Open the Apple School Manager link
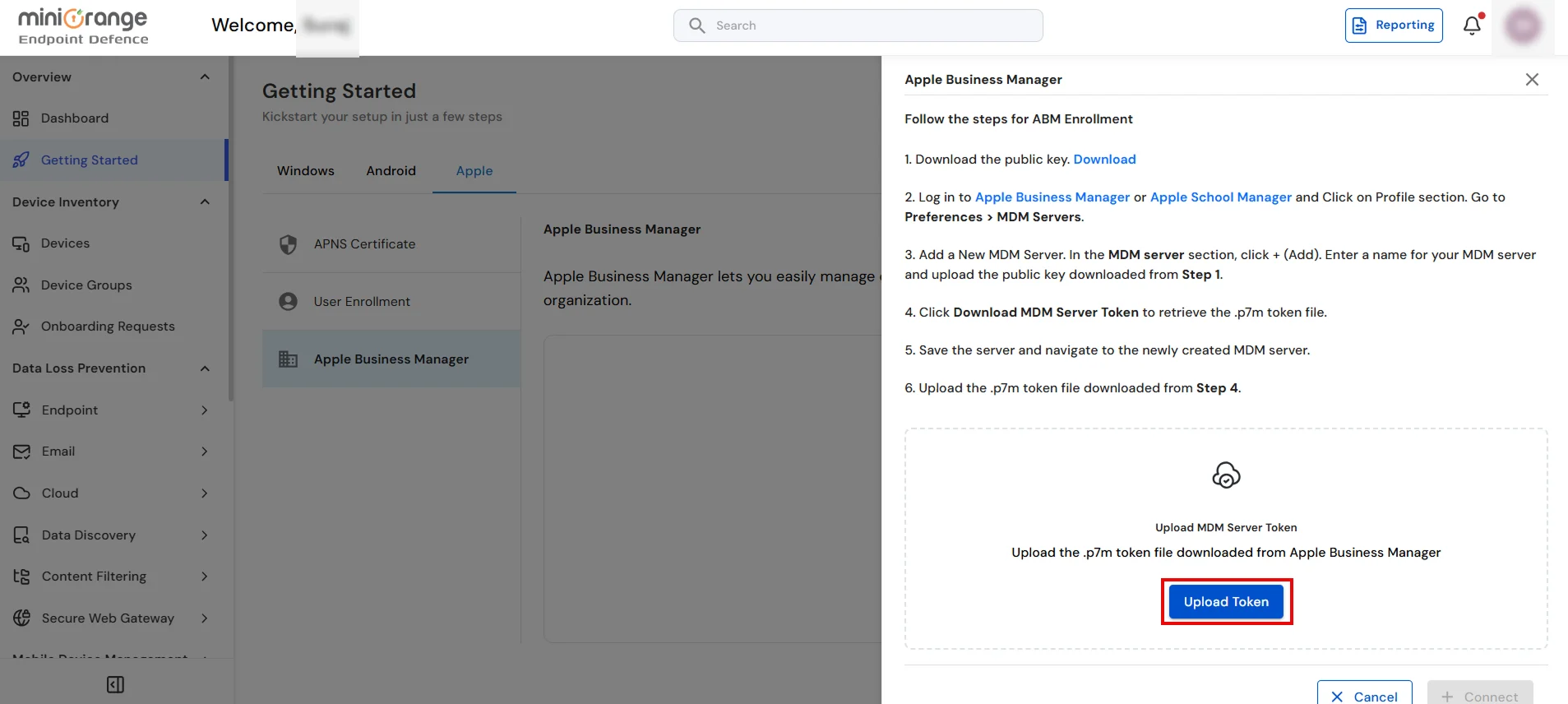Image resolution: width=1568 pixels, height=704 pixels. (x=1221, y=197)
